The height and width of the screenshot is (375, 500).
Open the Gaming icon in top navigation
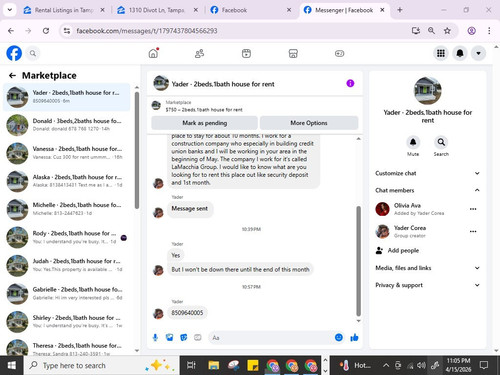(x=339, y=53)
